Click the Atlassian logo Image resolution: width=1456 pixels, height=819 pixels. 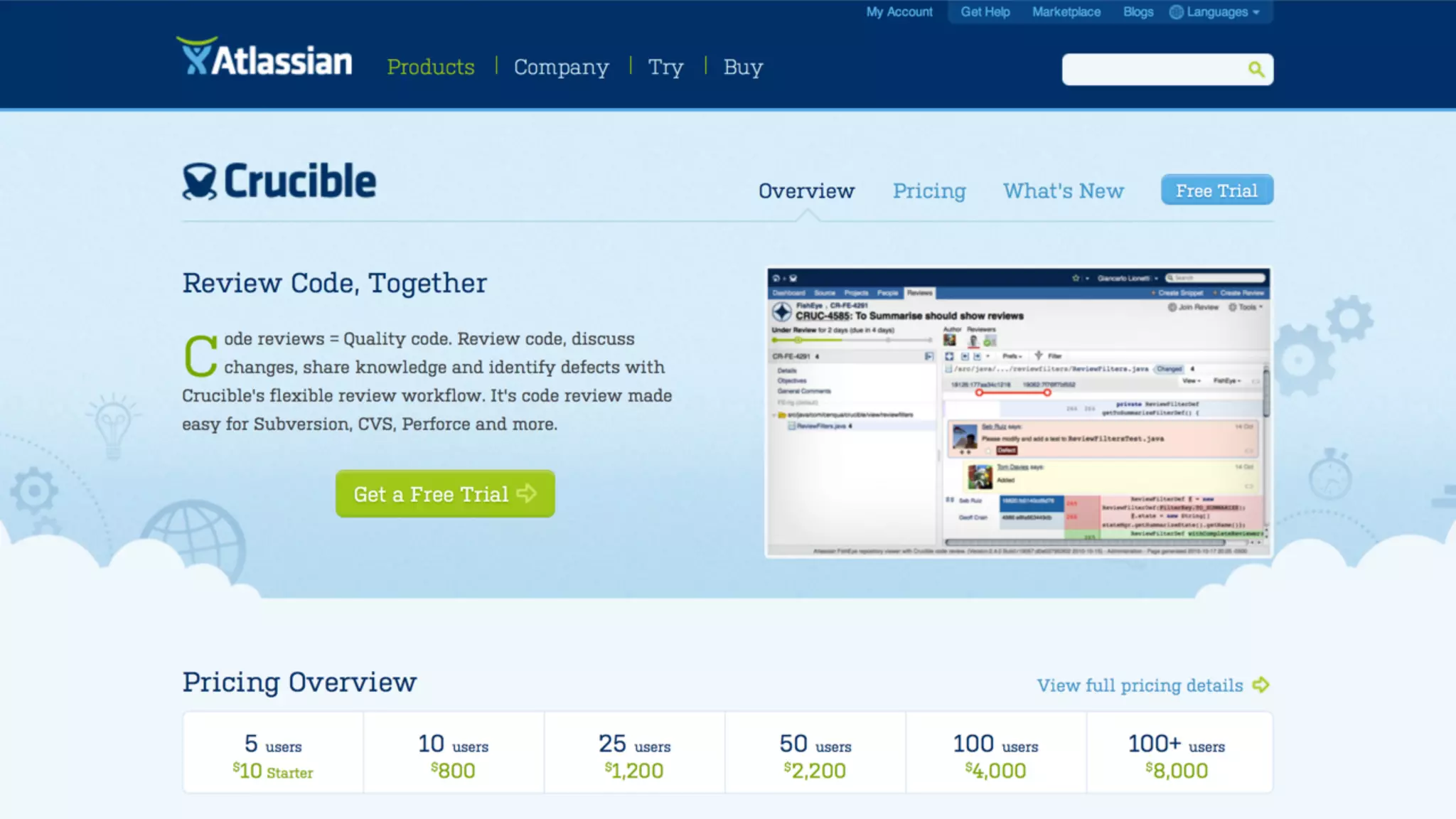[x=264, y=58]
